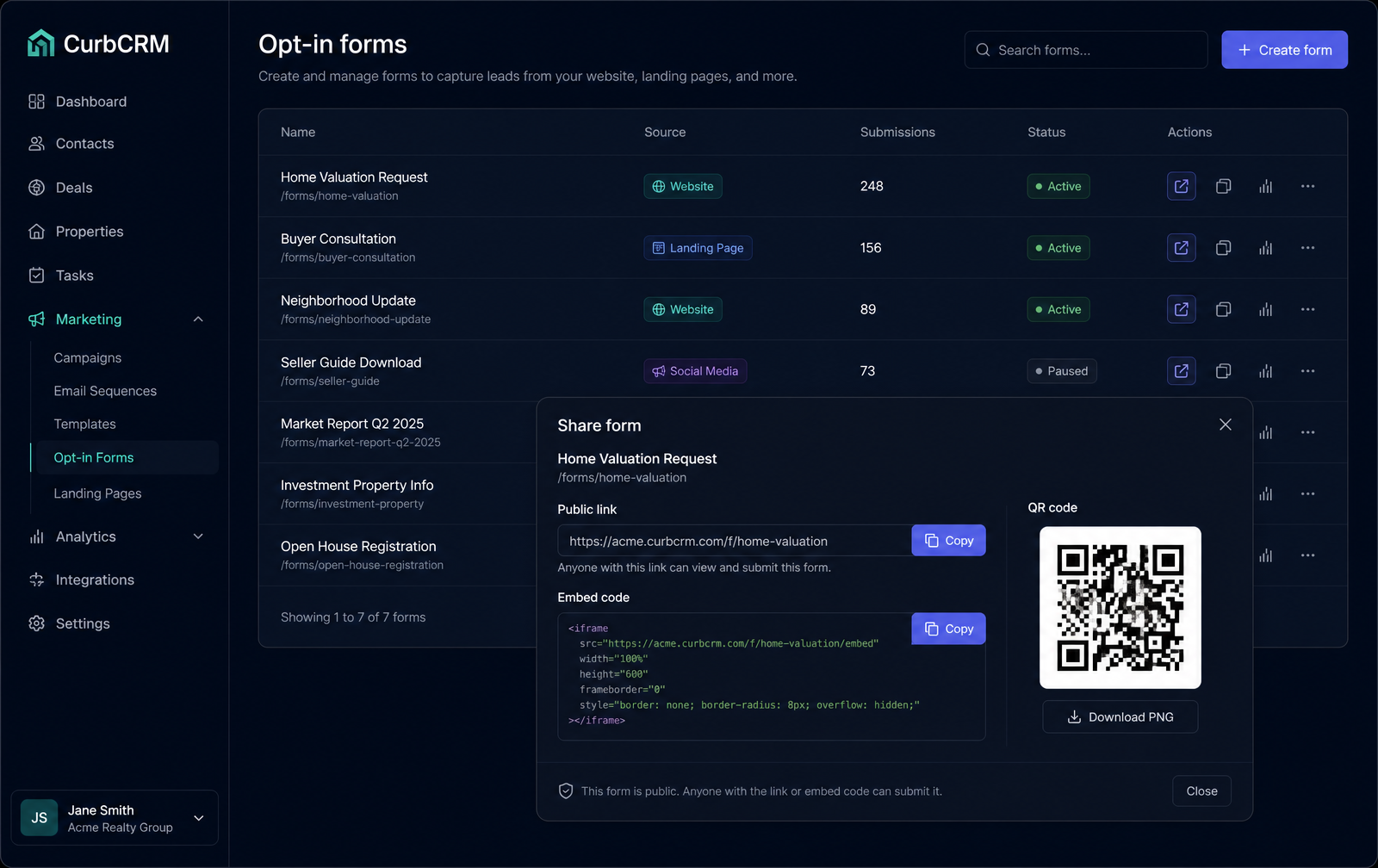
Task: Click Create form button
Action: tap(1284, 50)
